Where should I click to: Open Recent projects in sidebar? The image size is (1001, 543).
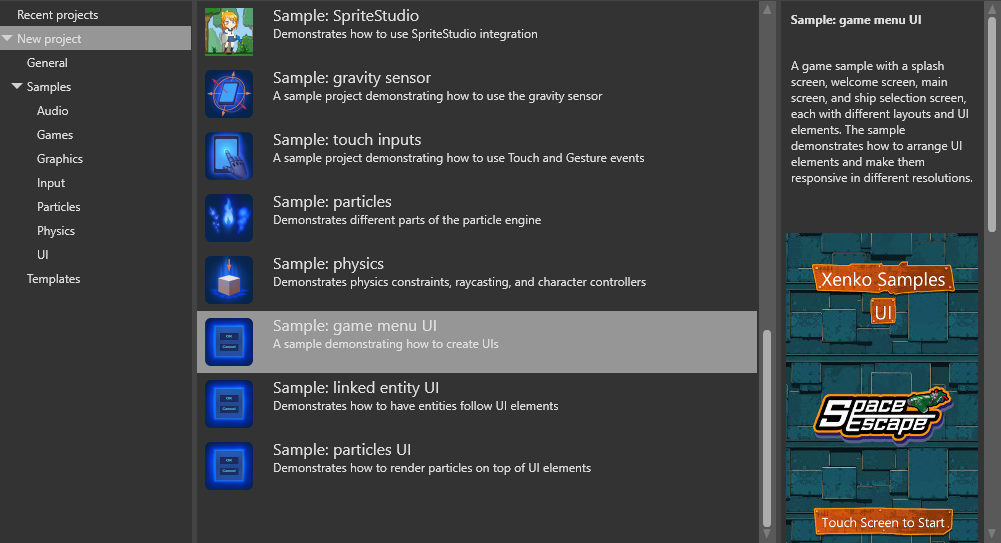click(x=57, y=15)
